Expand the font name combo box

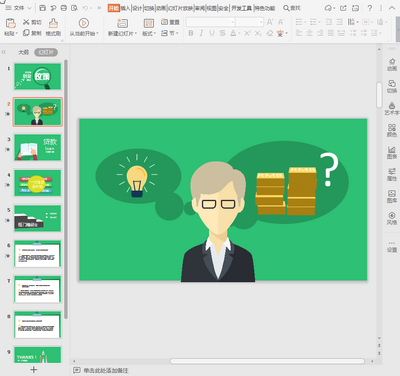(x=232, y=22)
